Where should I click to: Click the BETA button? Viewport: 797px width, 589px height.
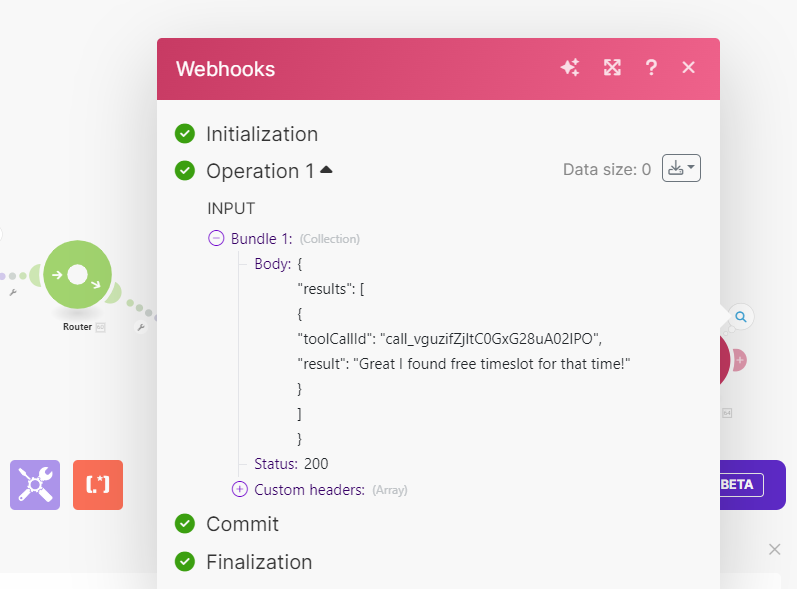(x=740, y=485)
